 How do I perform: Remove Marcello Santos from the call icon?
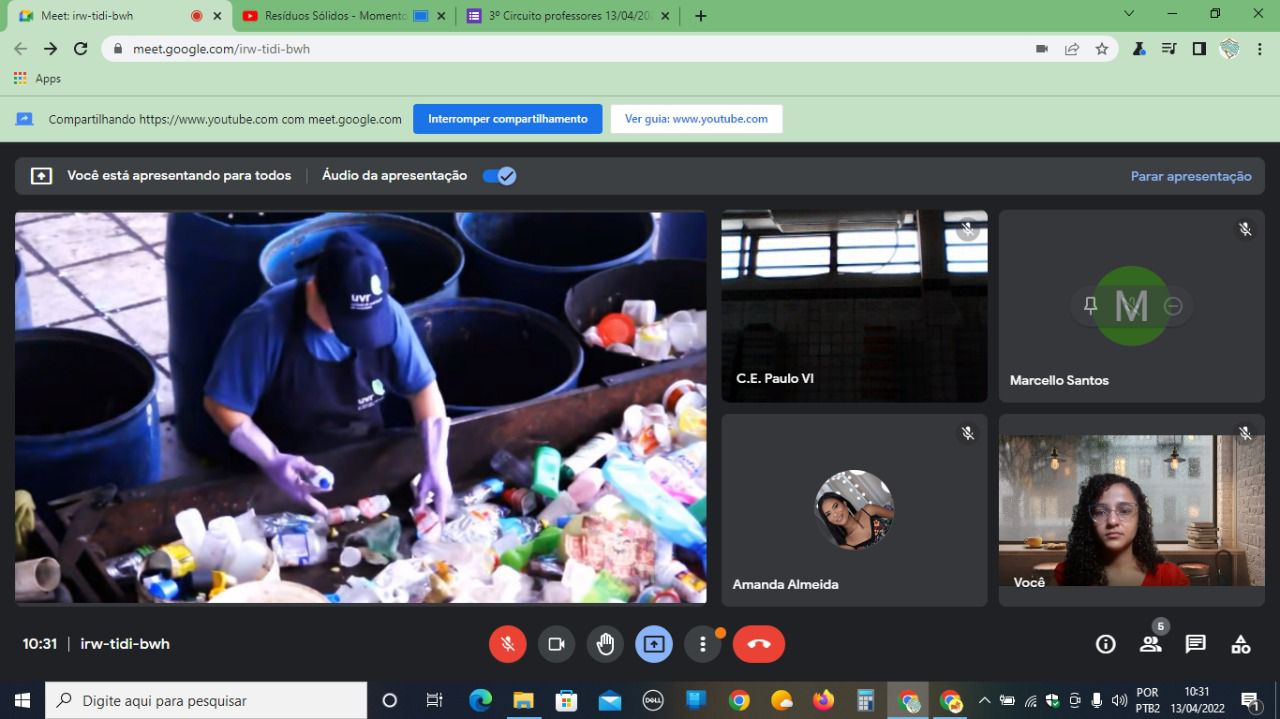coord(1173,306)
